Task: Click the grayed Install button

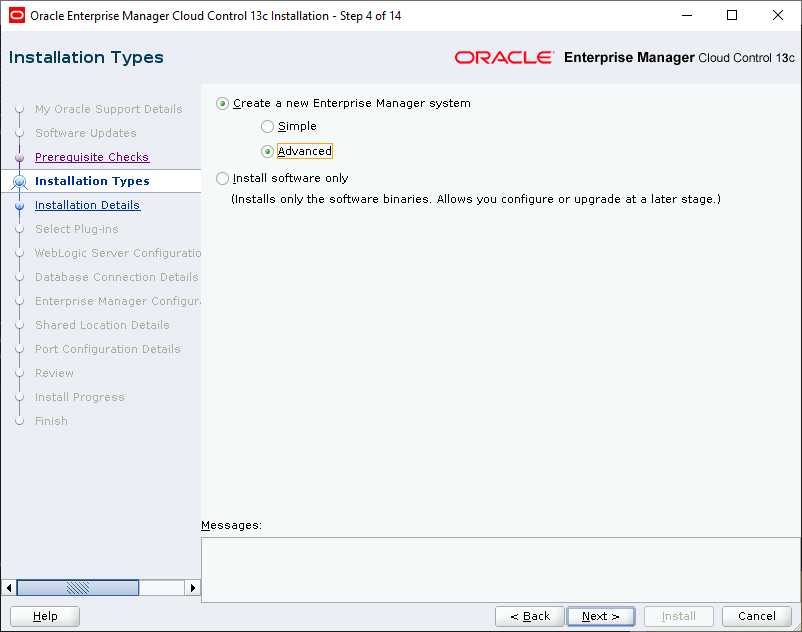Action: 679,616
